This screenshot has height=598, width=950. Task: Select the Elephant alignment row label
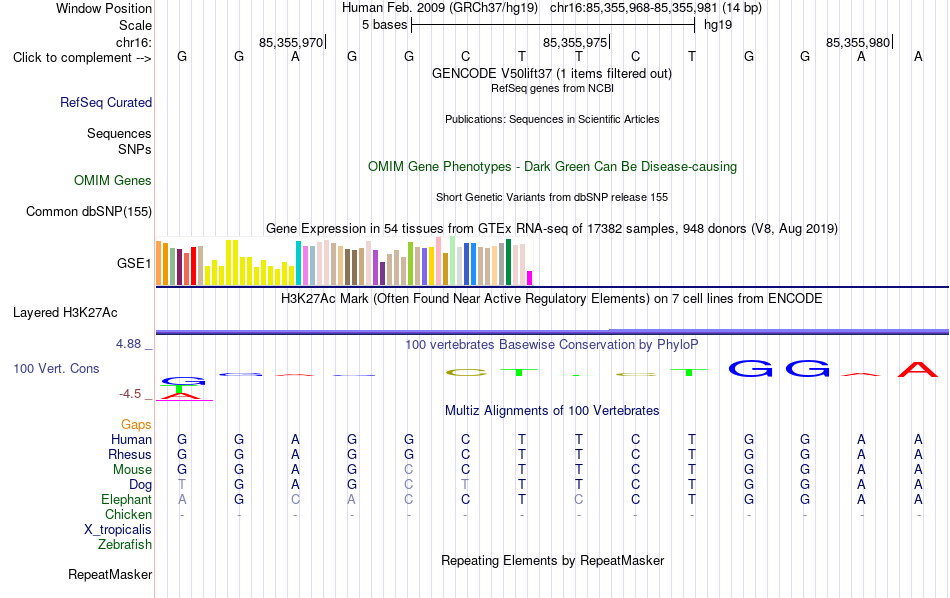click(127, 499)
